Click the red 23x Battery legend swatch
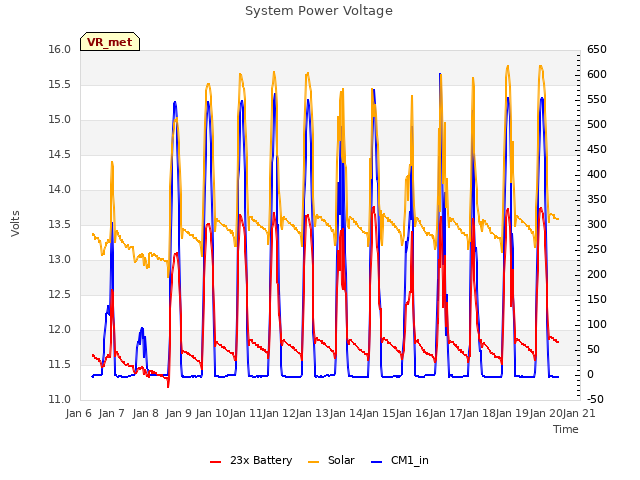Screen dimensions: 640x480 coord(216,462)
